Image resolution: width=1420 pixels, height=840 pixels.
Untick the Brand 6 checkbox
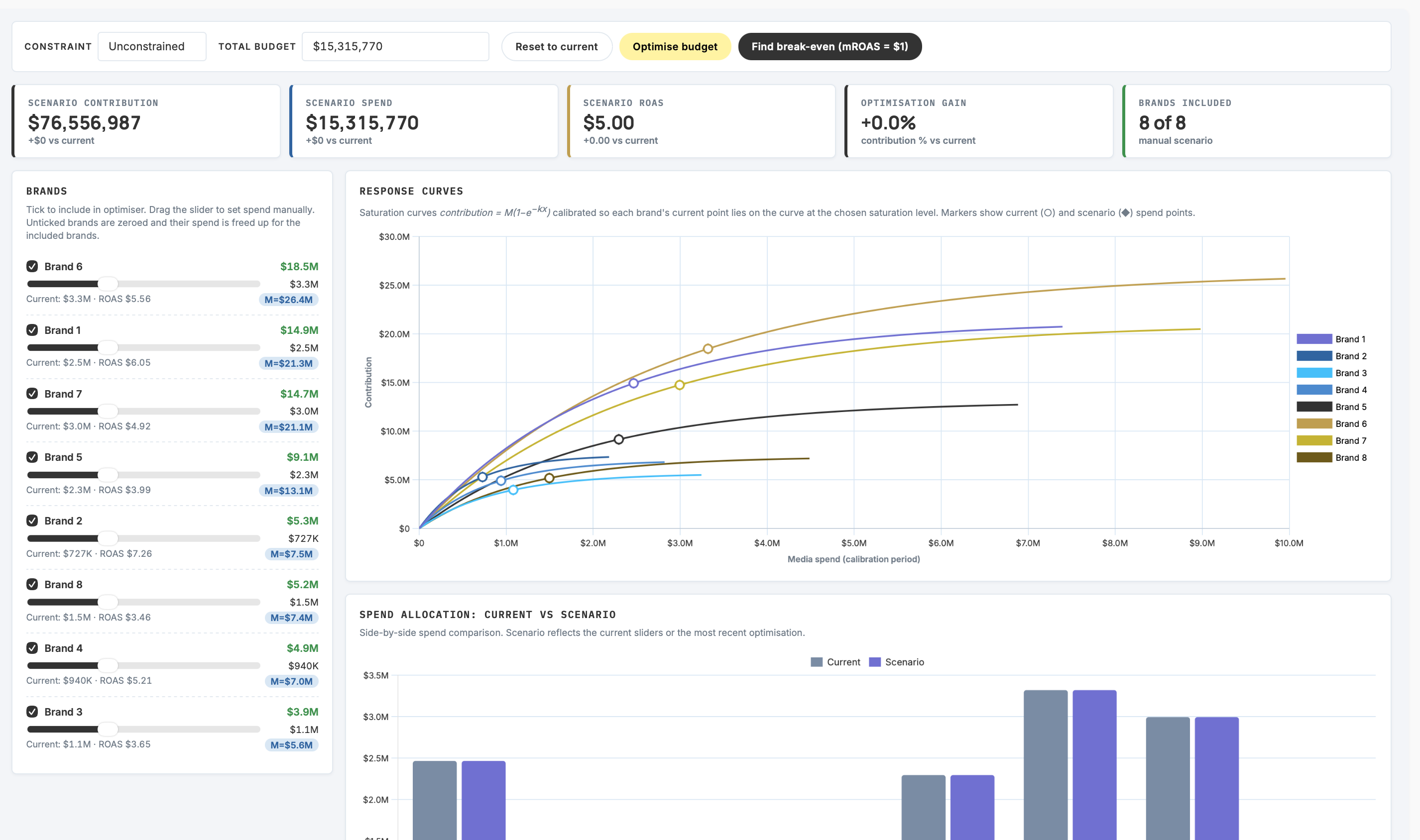32,266
